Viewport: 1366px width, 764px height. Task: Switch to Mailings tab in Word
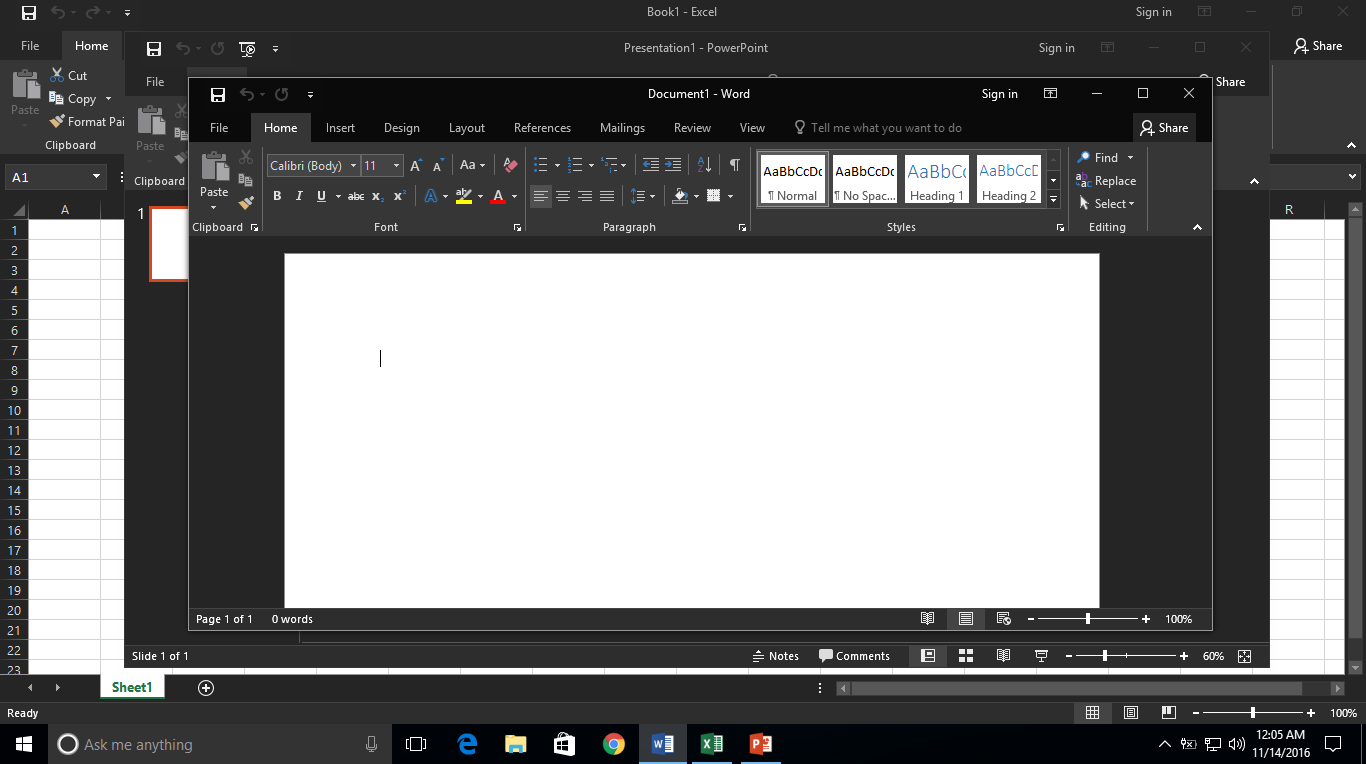[622, 128]
